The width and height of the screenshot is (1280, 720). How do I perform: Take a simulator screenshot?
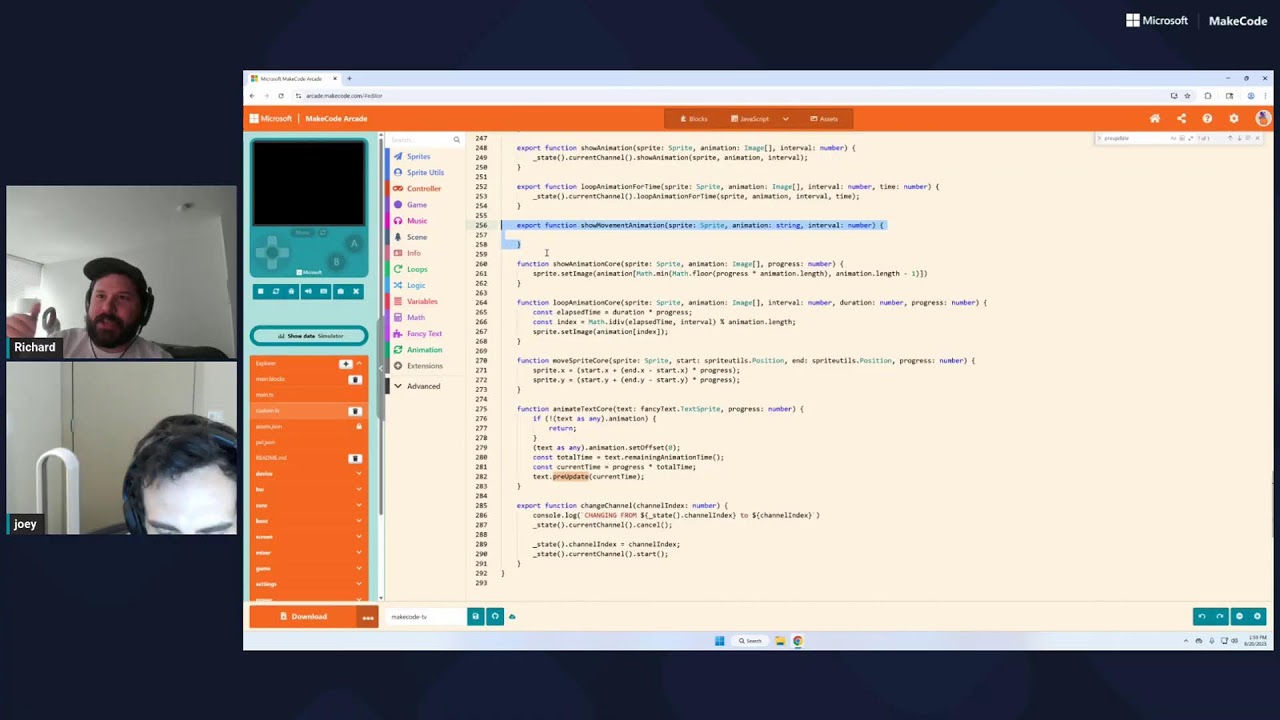340,291
